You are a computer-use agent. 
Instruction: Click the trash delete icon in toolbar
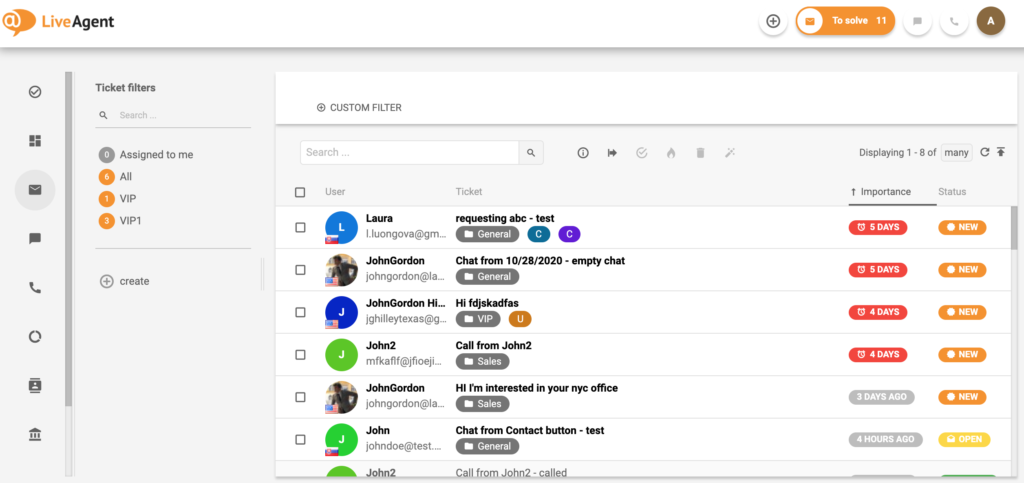tap(700, 153)
